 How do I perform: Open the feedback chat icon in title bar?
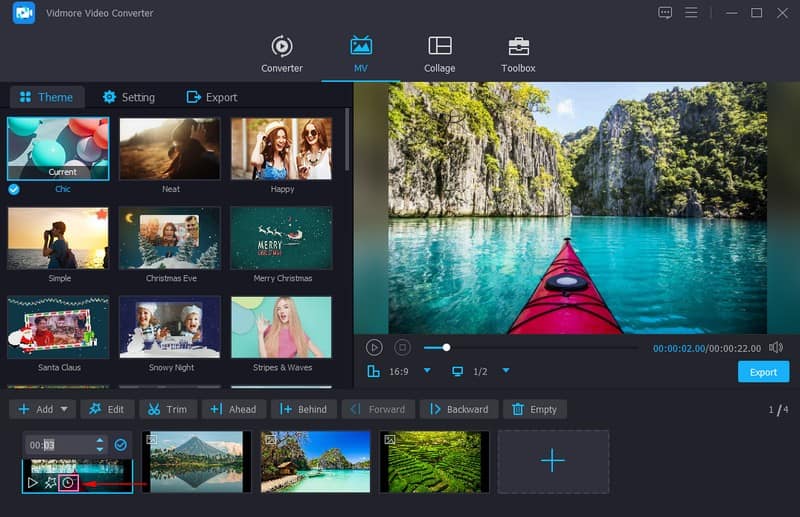[665, 13]
